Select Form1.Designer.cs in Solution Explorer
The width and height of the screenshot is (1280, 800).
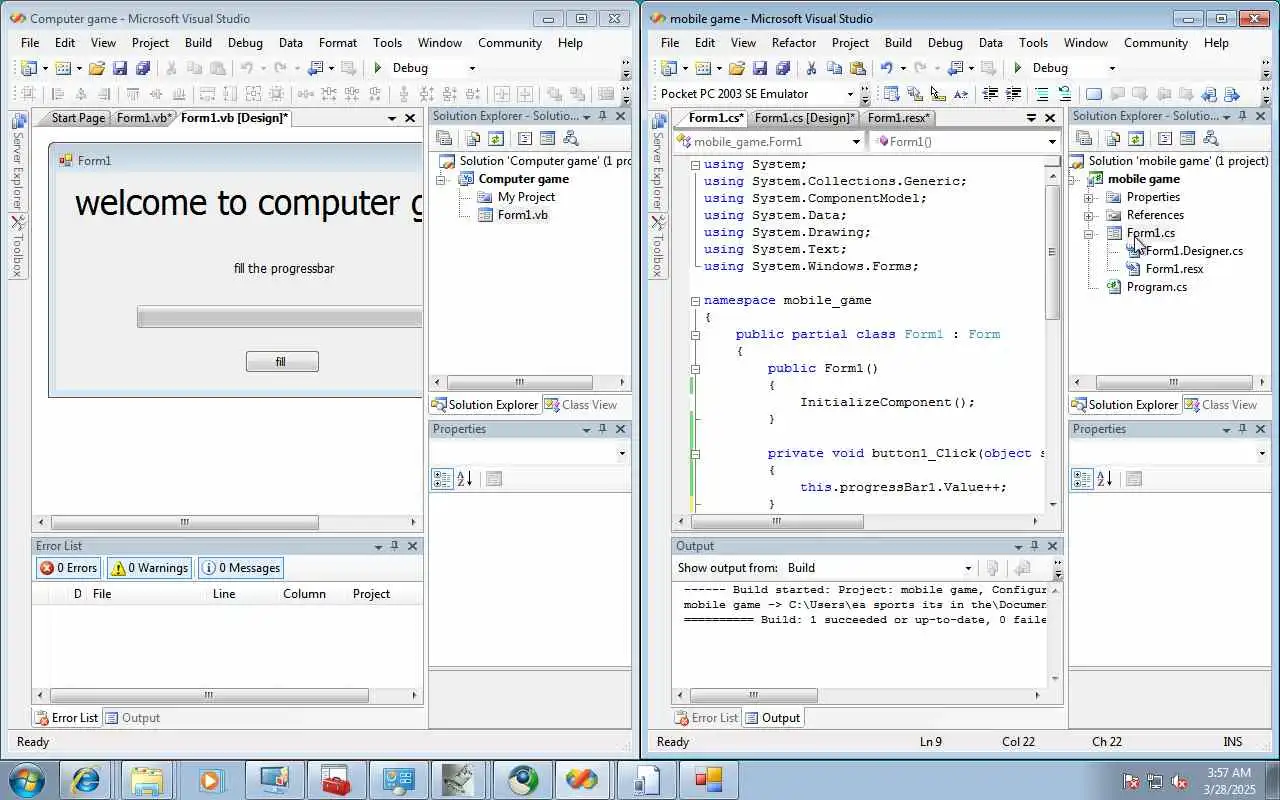pyautogui.click(x=1194, y=251)
